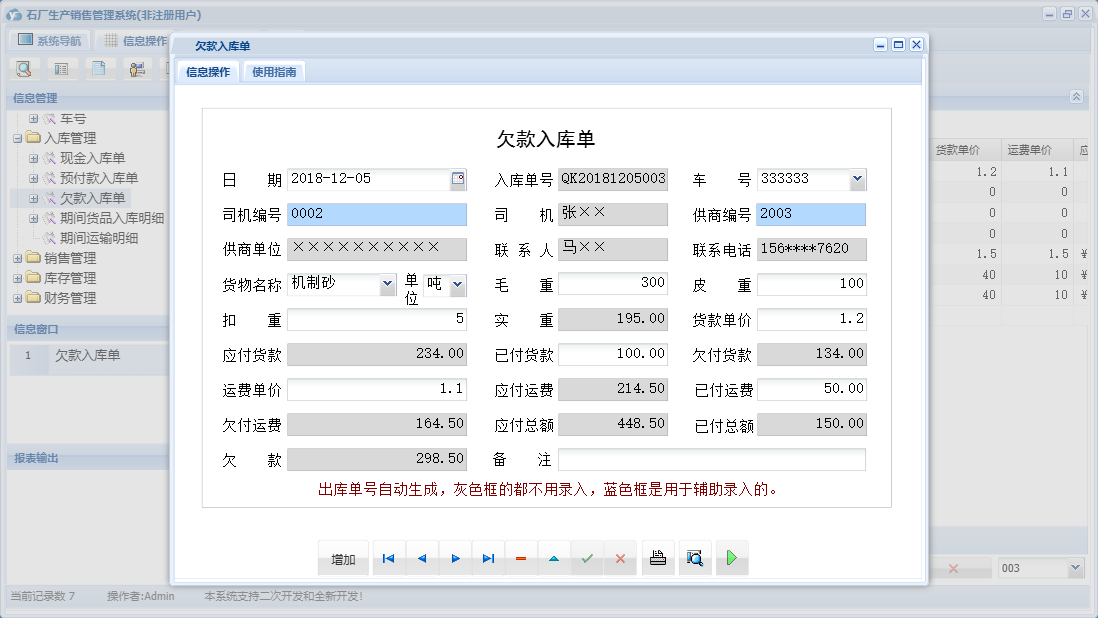Open the calendar icon beside the 日期 field
Viewport: 1098px width, 618px height.
458,179
